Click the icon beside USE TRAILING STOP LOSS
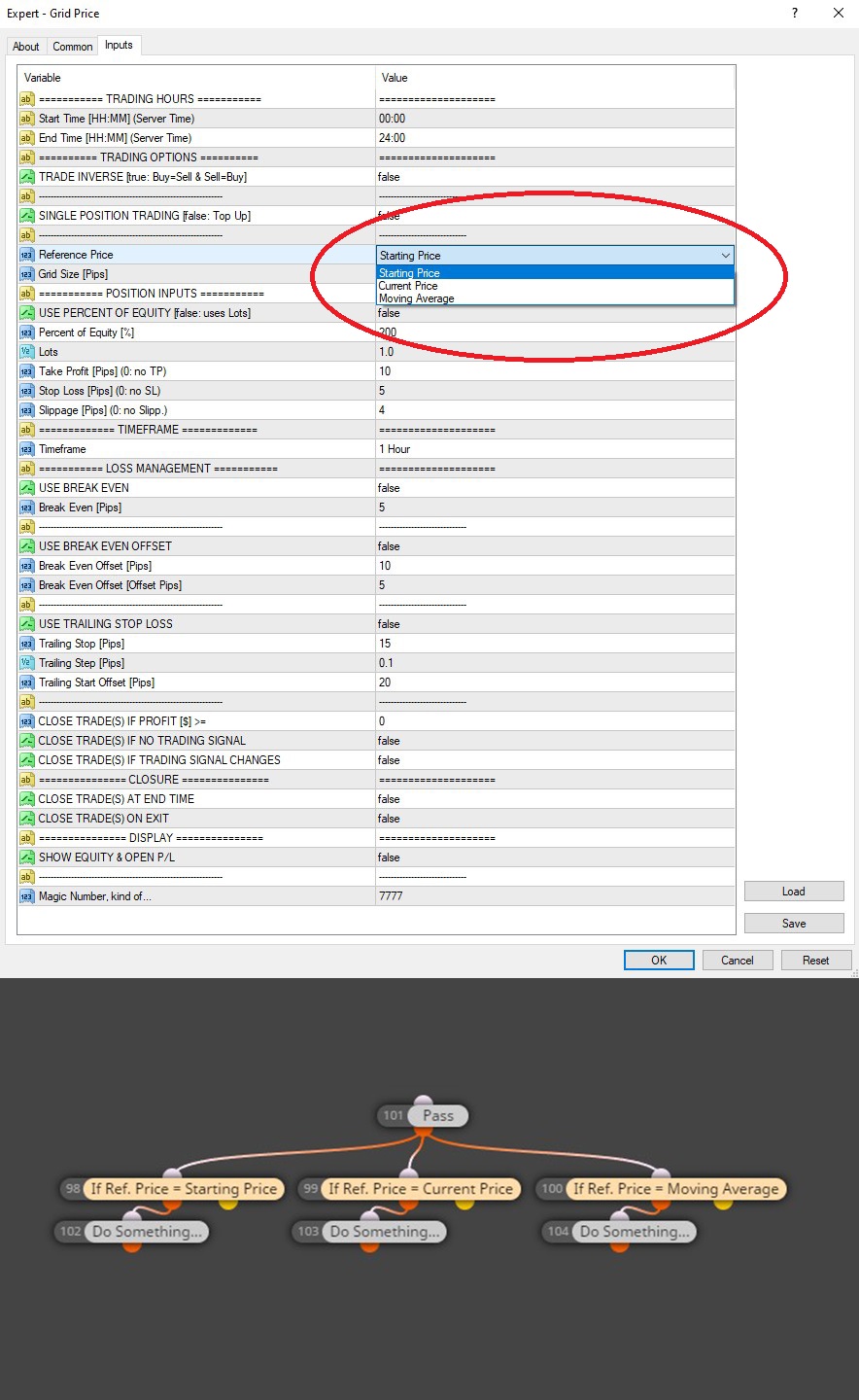The height and width of the screenshot is (1400, 859). [x=27, y=624]
